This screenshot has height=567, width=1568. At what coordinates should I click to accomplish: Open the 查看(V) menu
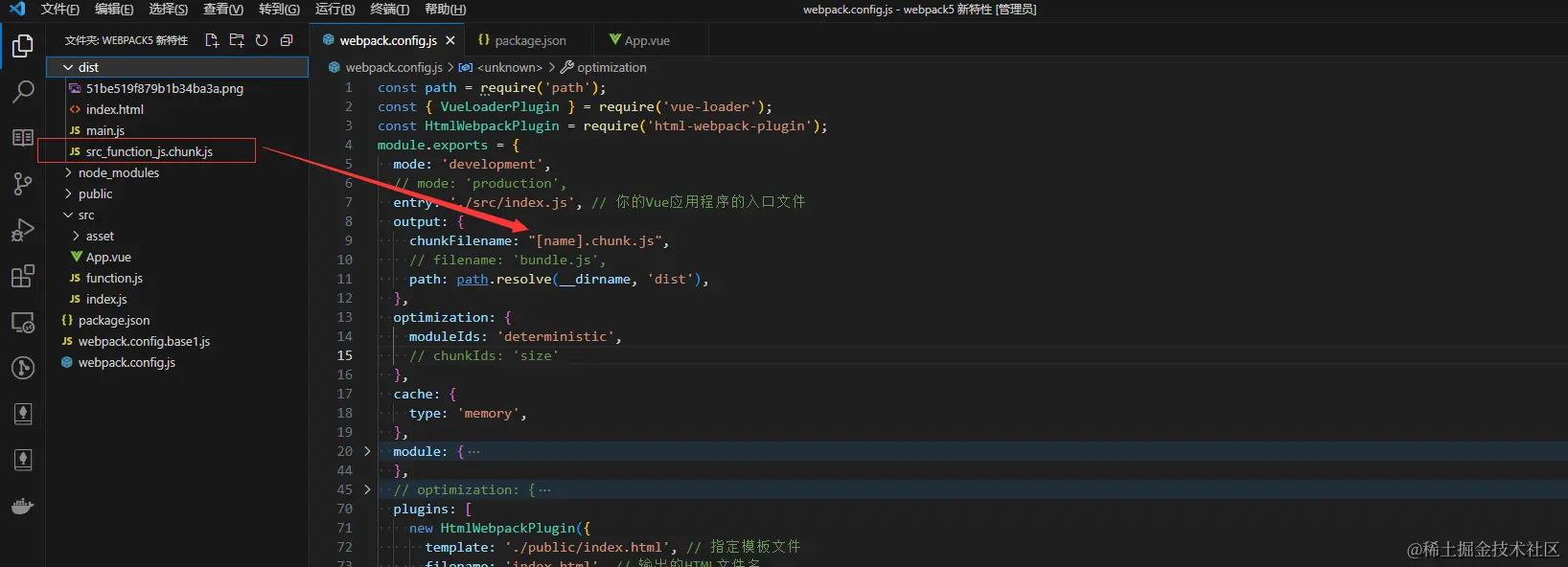[x=223, y=9]
